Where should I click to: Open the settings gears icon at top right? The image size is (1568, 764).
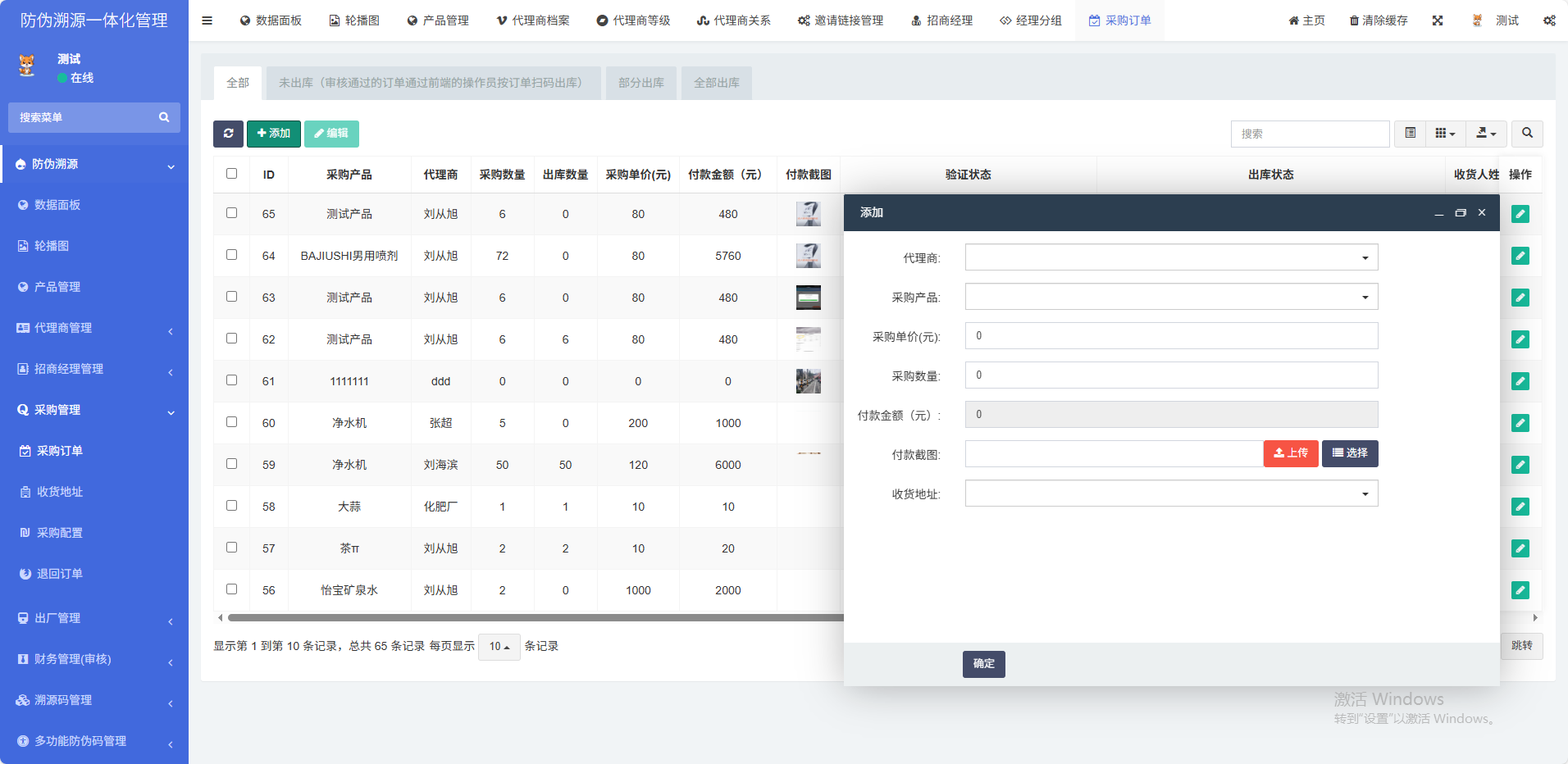(1549, 20)
